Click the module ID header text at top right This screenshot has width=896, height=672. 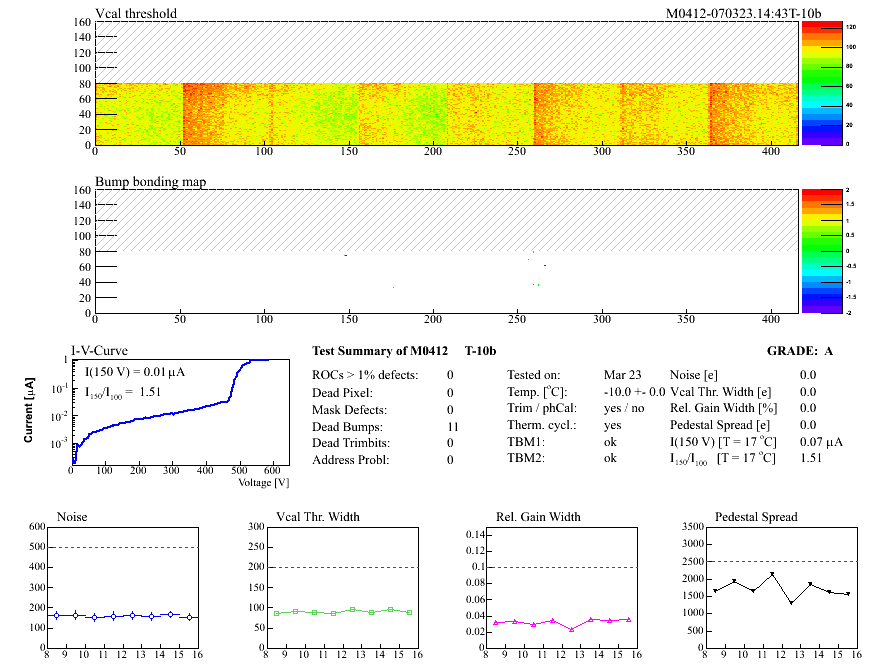(x=743, y=13)
